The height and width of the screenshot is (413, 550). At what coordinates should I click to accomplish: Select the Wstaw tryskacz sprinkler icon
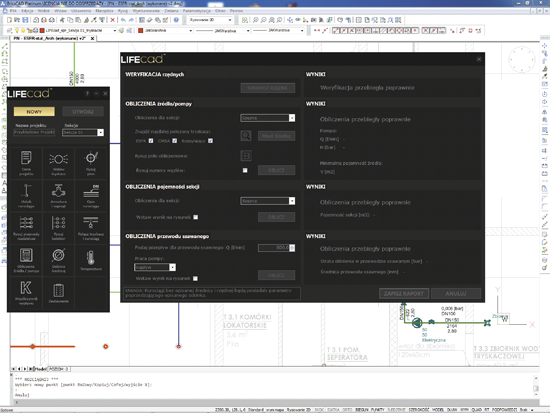(59, 162)
